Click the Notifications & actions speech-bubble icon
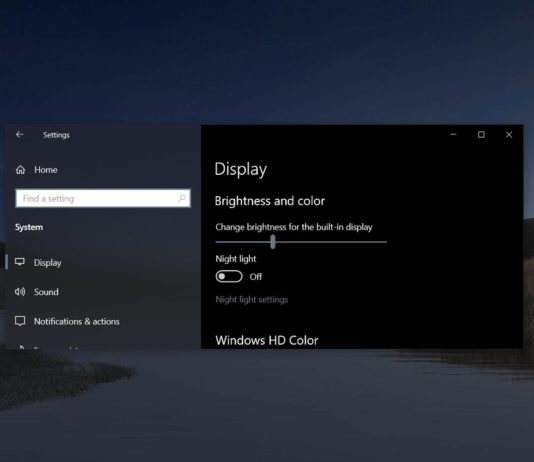This screenshot has height=462, width=534. pos(20,321)
